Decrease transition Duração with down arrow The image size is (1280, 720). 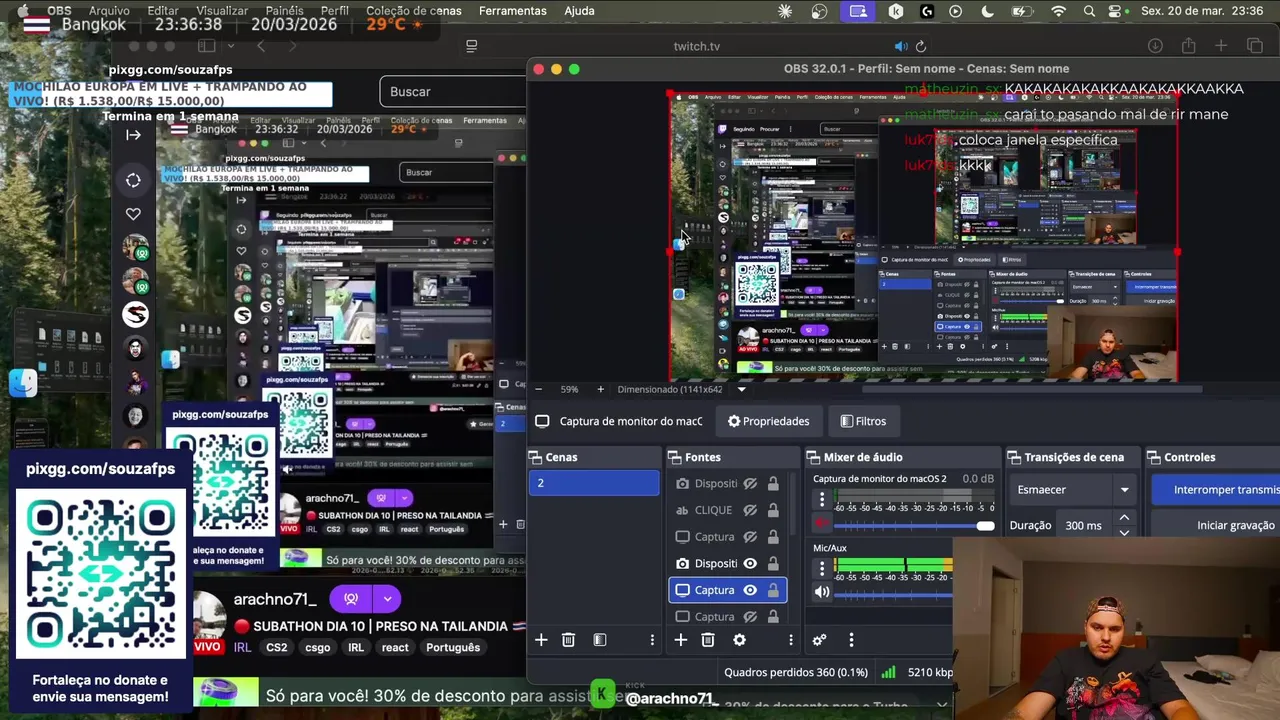[x=1125, y=532]
